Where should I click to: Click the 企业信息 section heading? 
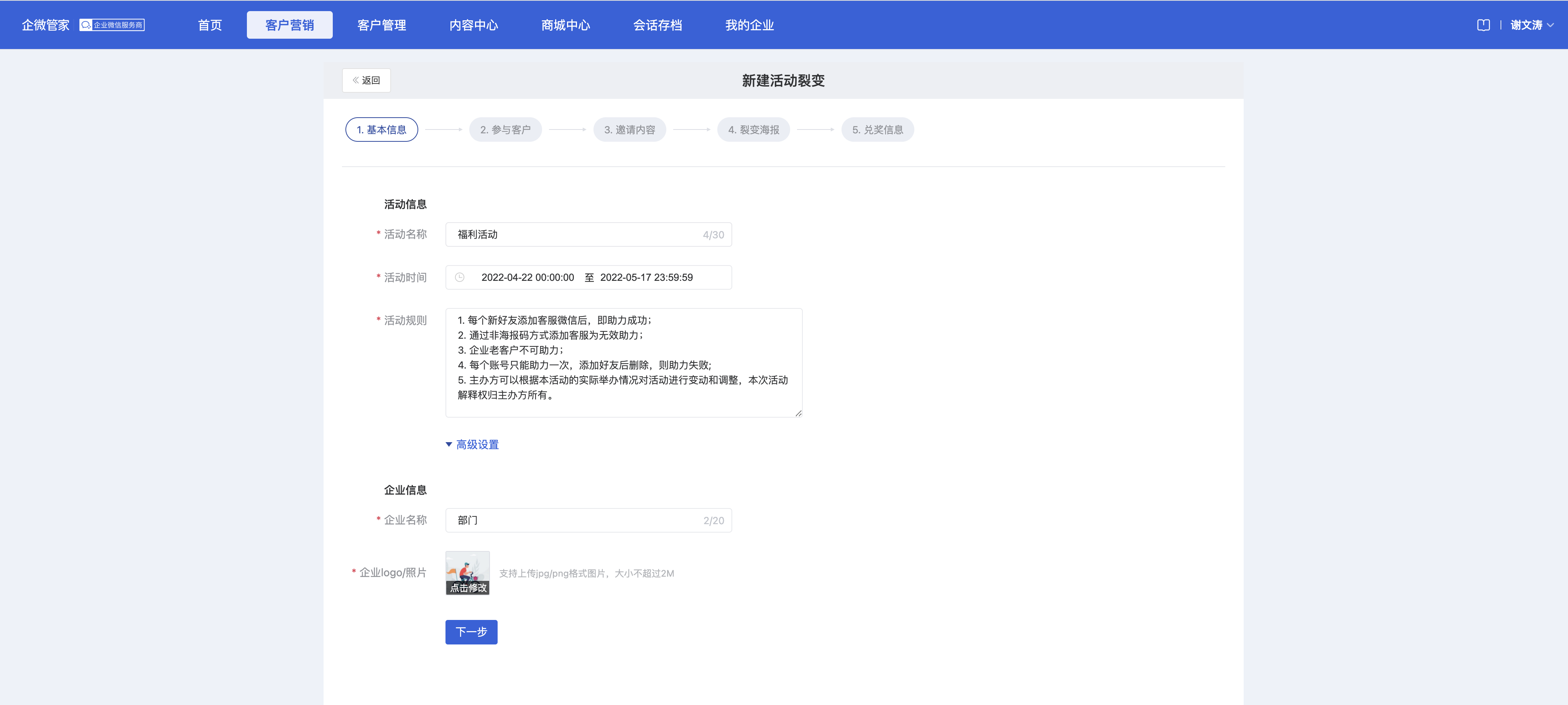point(405,490)
